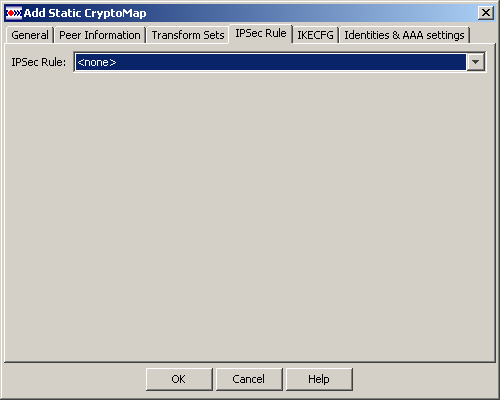500x400 pixels.
Task: Click the empty panel area below the rule field
Action: click(x=249, y=217)
